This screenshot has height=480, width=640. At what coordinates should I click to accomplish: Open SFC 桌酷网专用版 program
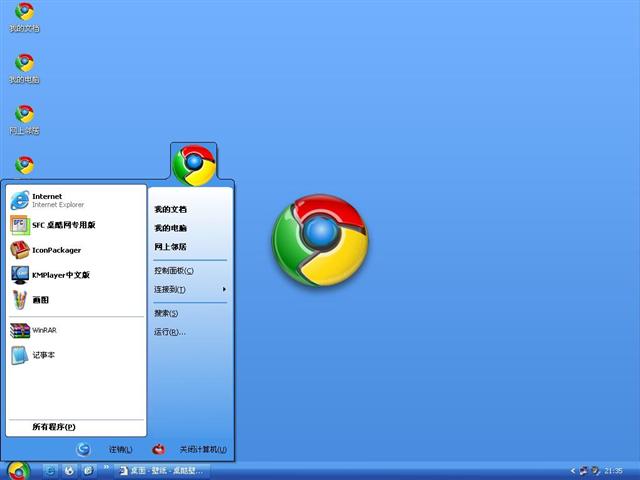[77, 225]
